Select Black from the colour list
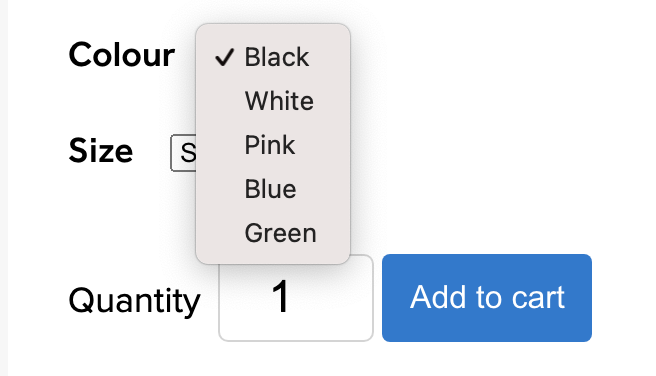656x376 pixels. (x=273, y=57)
